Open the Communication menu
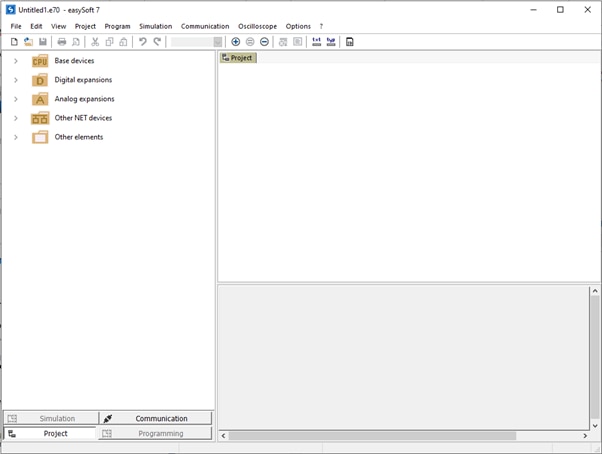602x454 pixels. click(x=205, y=26)
